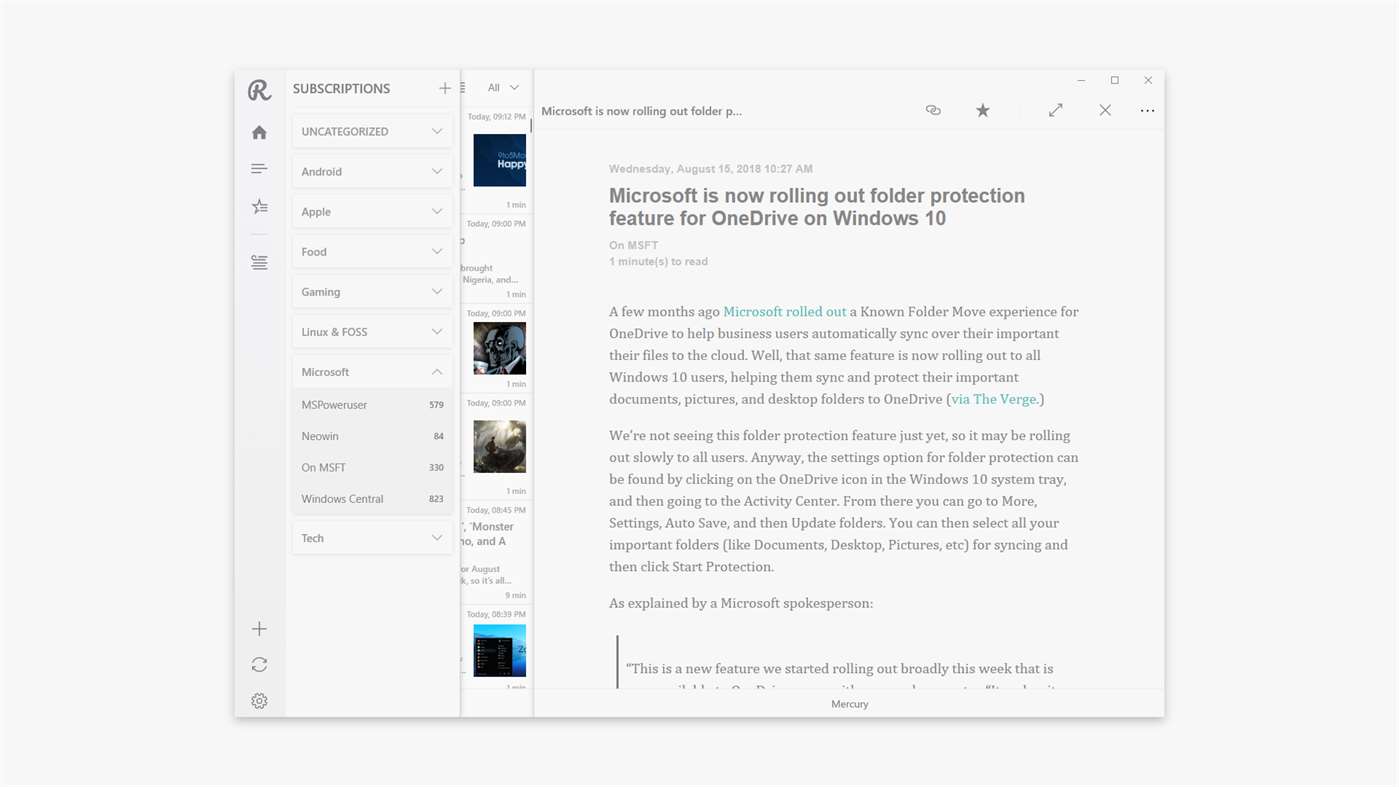Image resolution: width=1399 pixels, height=787 pixels.
Task: Open the 08:45 PM 'Monster' article
Action: tap(496, 553)
